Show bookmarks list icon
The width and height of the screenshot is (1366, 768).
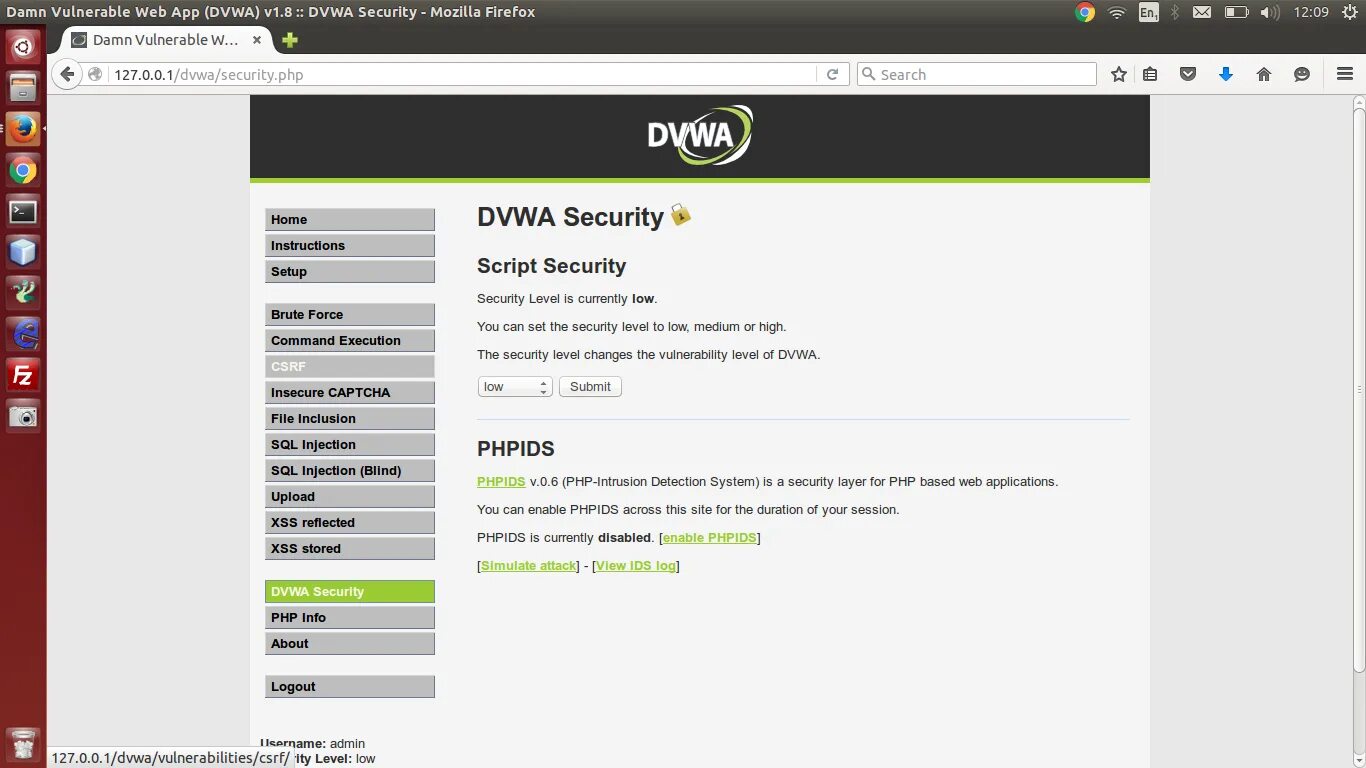(1150, 74)
